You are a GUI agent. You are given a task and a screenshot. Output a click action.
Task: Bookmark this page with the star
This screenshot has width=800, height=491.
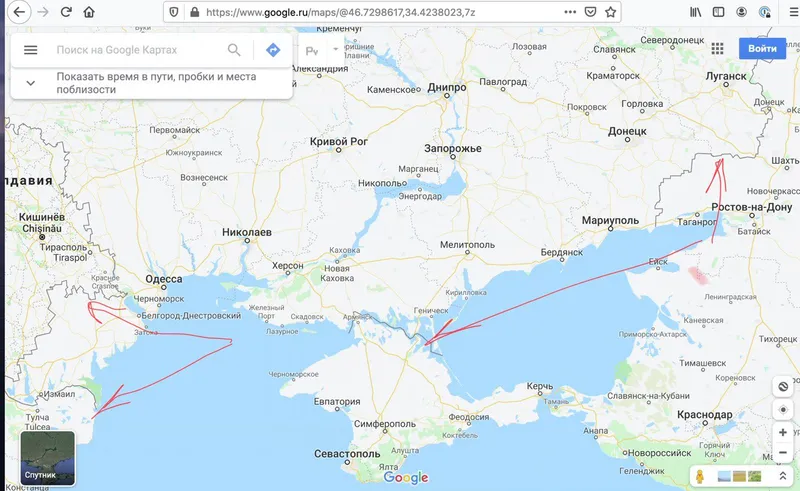pyautogui.click(x=610, y=12)
